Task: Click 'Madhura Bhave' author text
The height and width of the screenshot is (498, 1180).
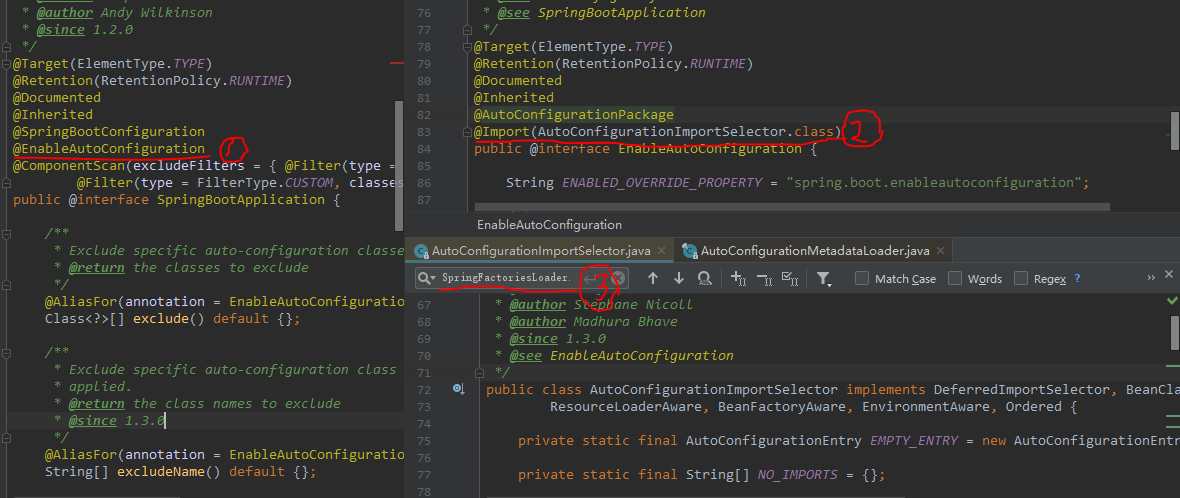Action: tap(625, 321)
